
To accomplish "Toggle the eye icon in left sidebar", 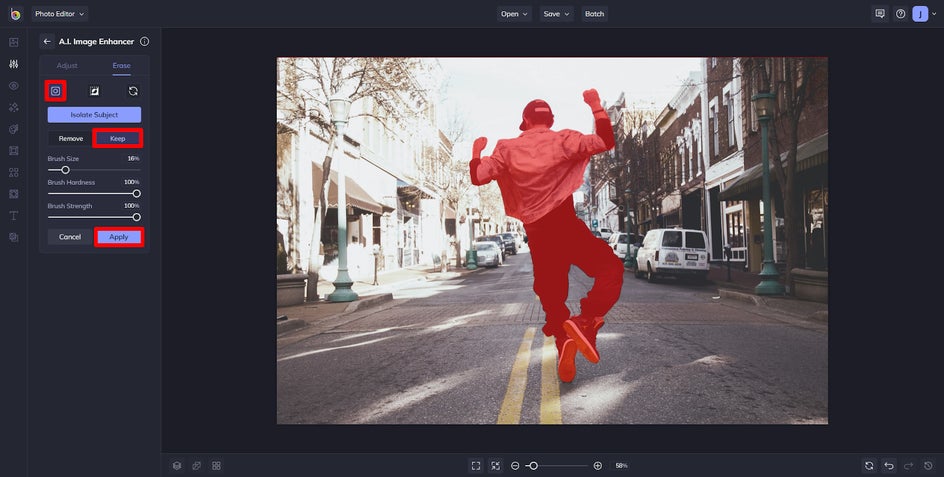I will click(14, 85).
